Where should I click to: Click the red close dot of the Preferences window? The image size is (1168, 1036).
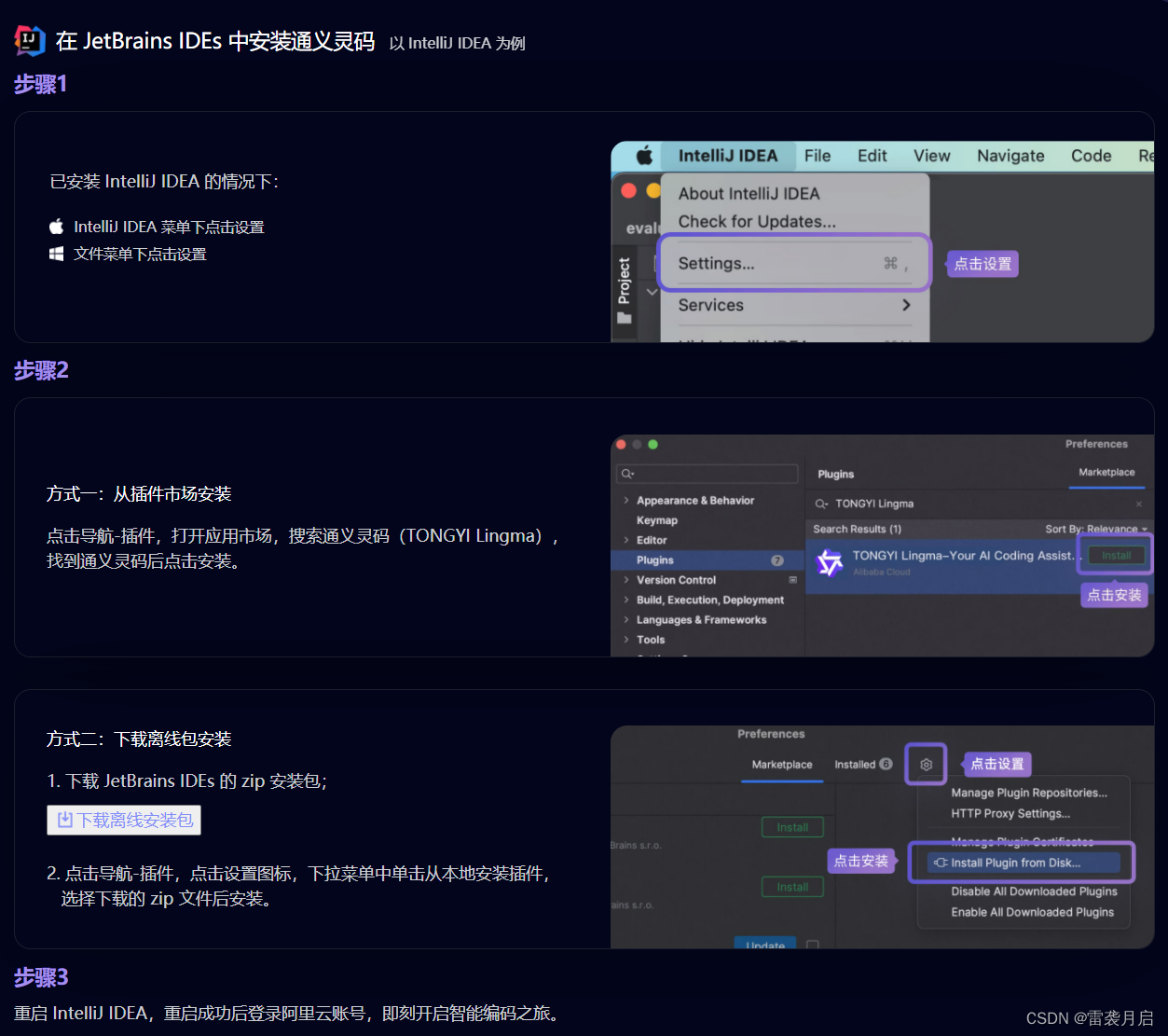coord(621,445)
